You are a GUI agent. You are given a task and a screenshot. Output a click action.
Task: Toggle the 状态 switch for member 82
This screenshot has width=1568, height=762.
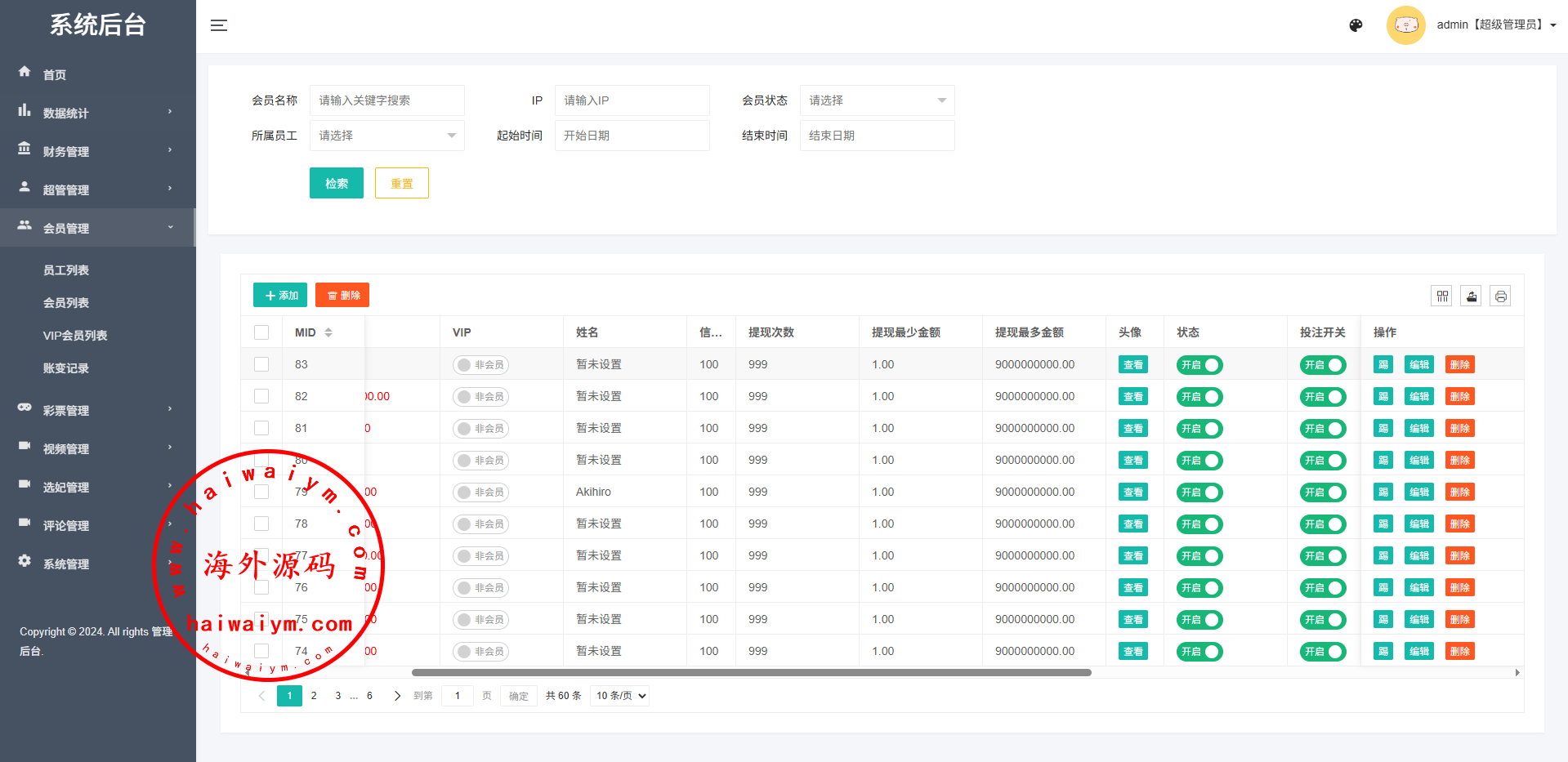point(1199,397)
